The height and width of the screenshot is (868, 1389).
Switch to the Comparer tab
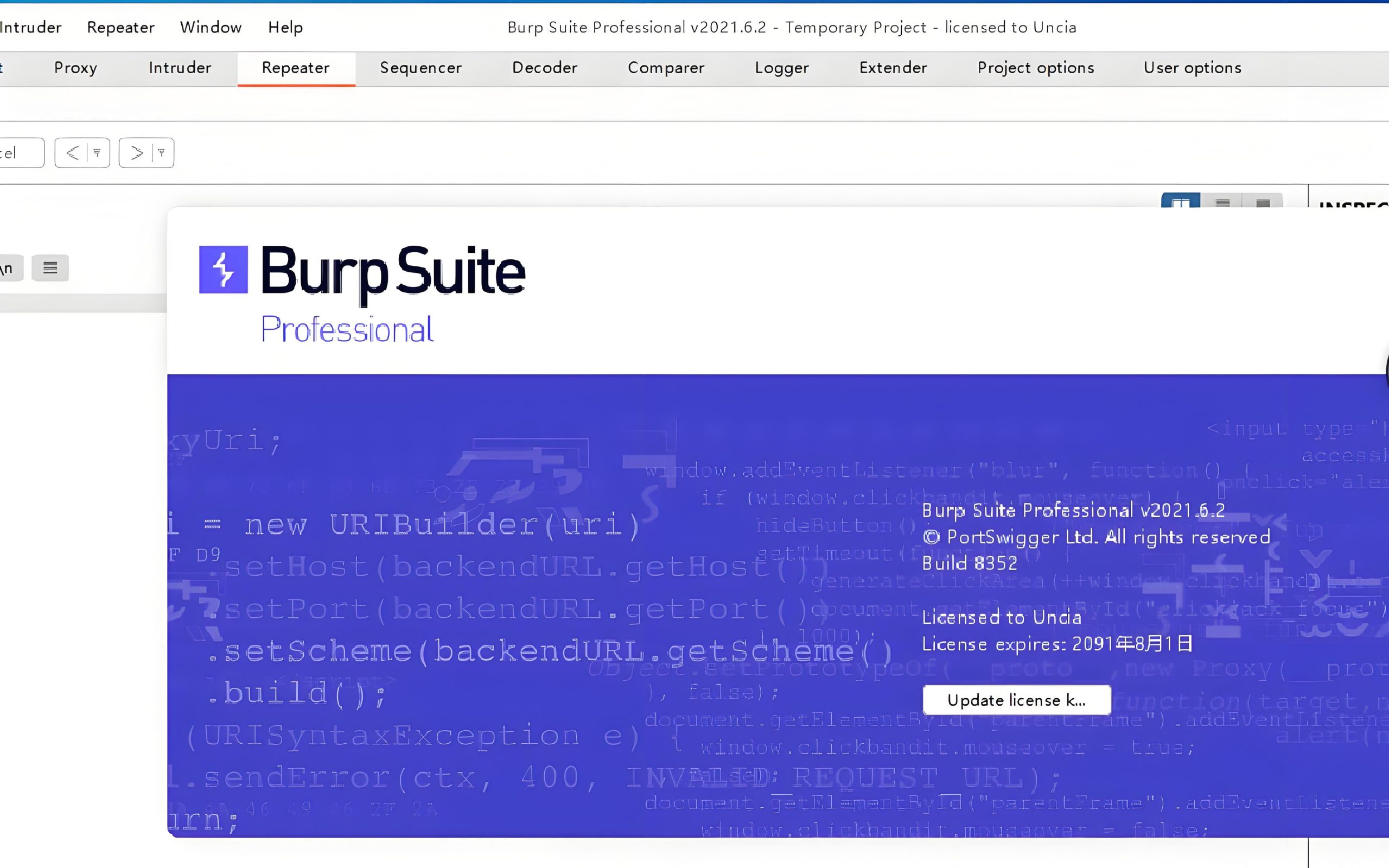[666, 68]
